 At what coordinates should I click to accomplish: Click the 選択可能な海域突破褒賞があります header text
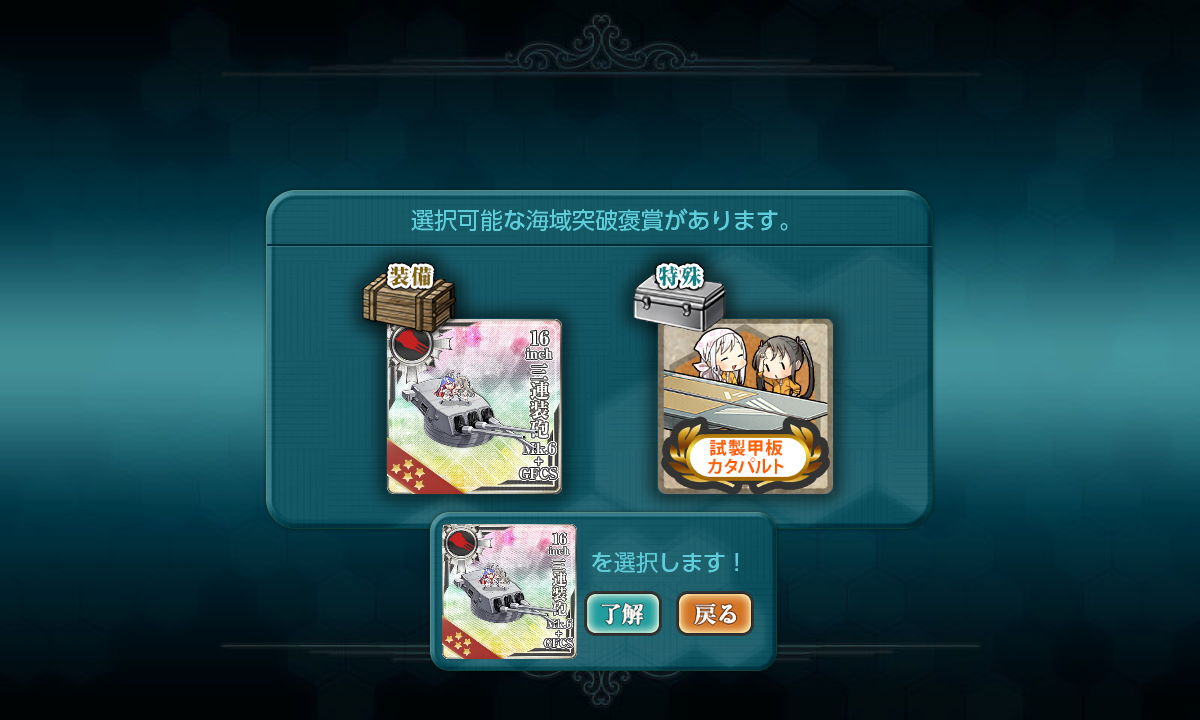coord(602,220)
